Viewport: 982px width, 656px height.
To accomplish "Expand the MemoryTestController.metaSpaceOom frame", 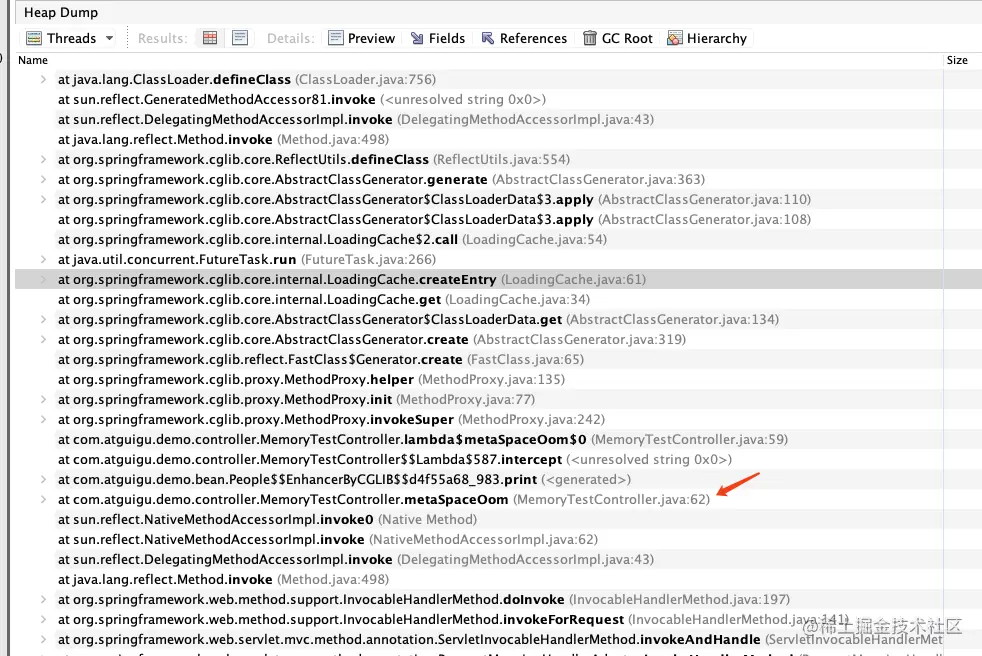I will (43, 499).
